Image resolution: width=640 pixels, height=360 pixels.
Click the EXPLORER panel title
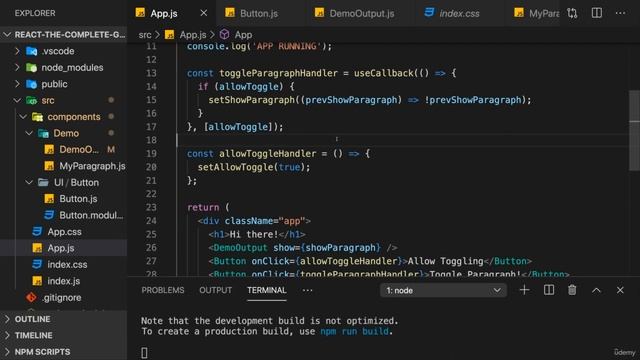coord(35,13)
